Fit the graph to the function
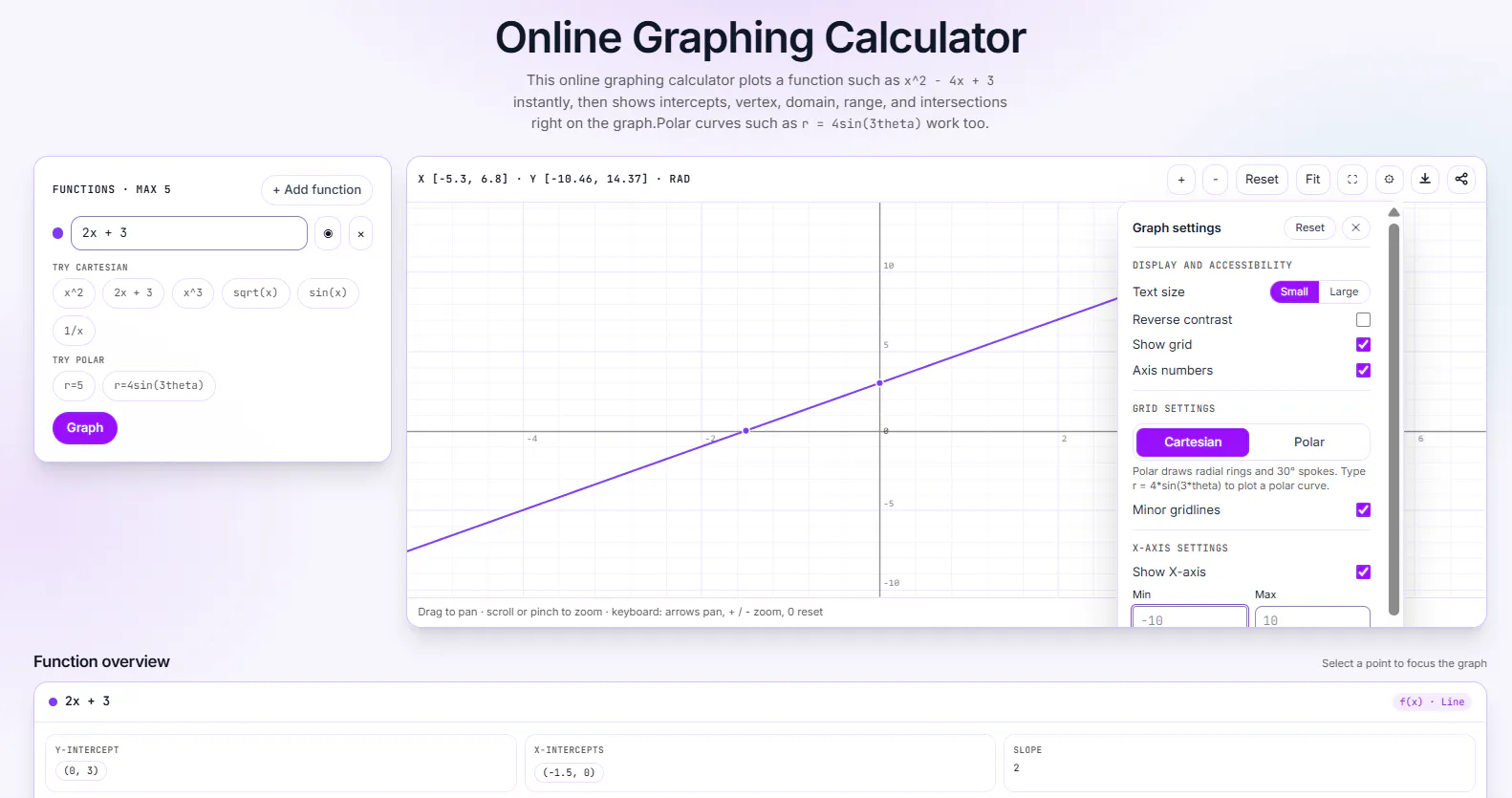Screen dimensions: 1512x798 click(x=1313, y=180)
